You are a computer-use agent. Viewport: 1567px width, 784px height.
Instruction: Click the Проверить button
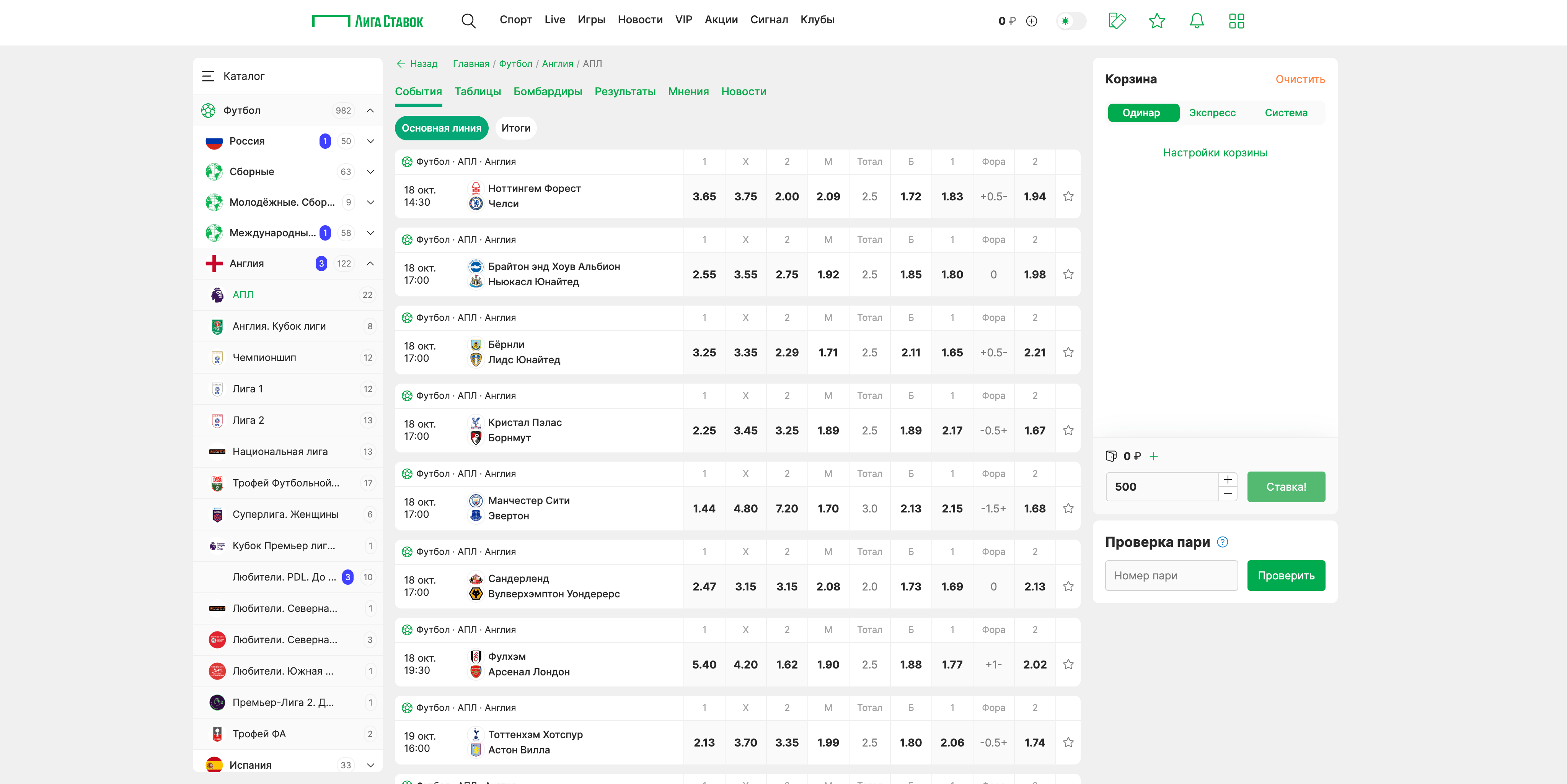tap(1285, 576)
